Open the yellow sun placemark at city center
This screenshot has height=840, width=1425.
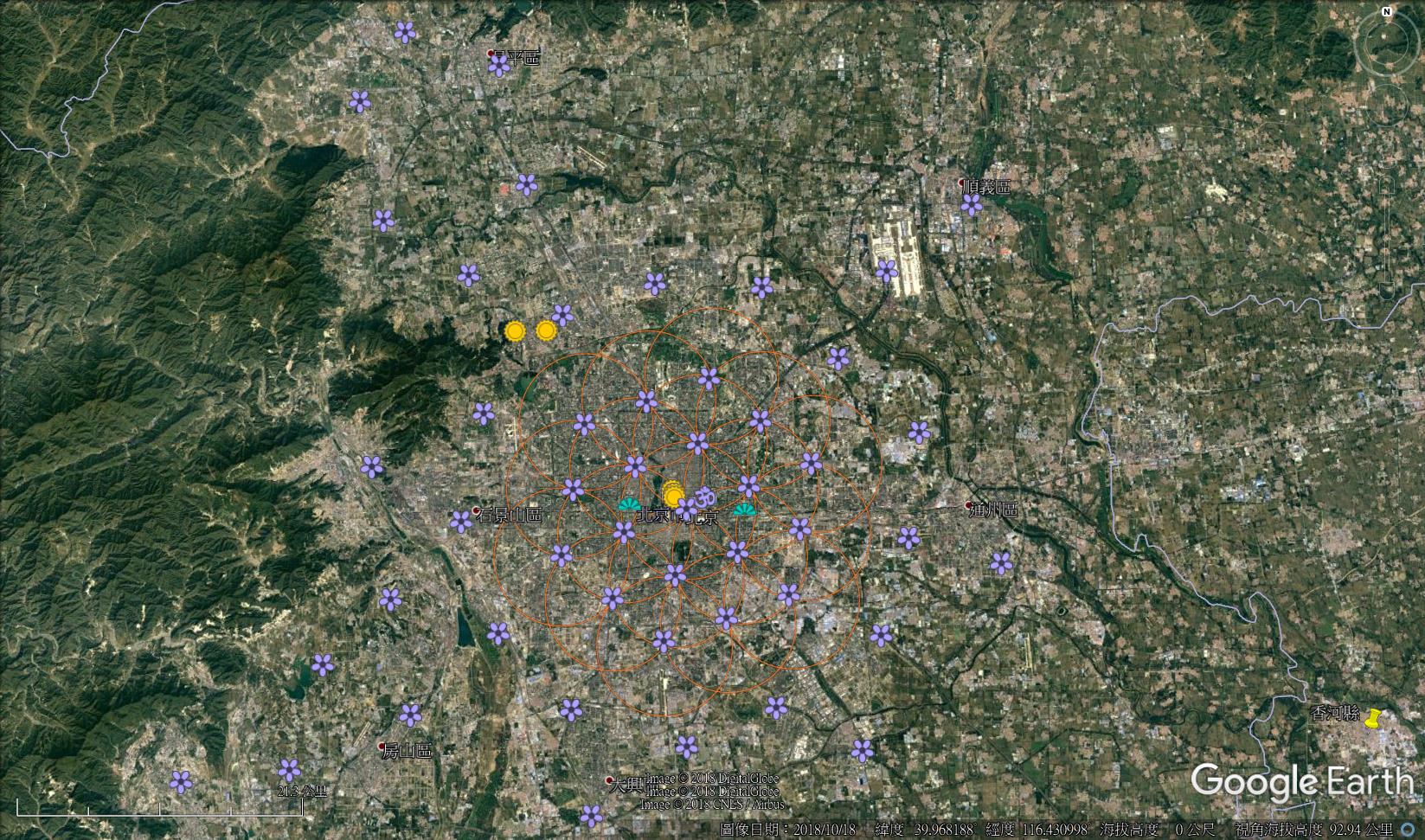673,497
